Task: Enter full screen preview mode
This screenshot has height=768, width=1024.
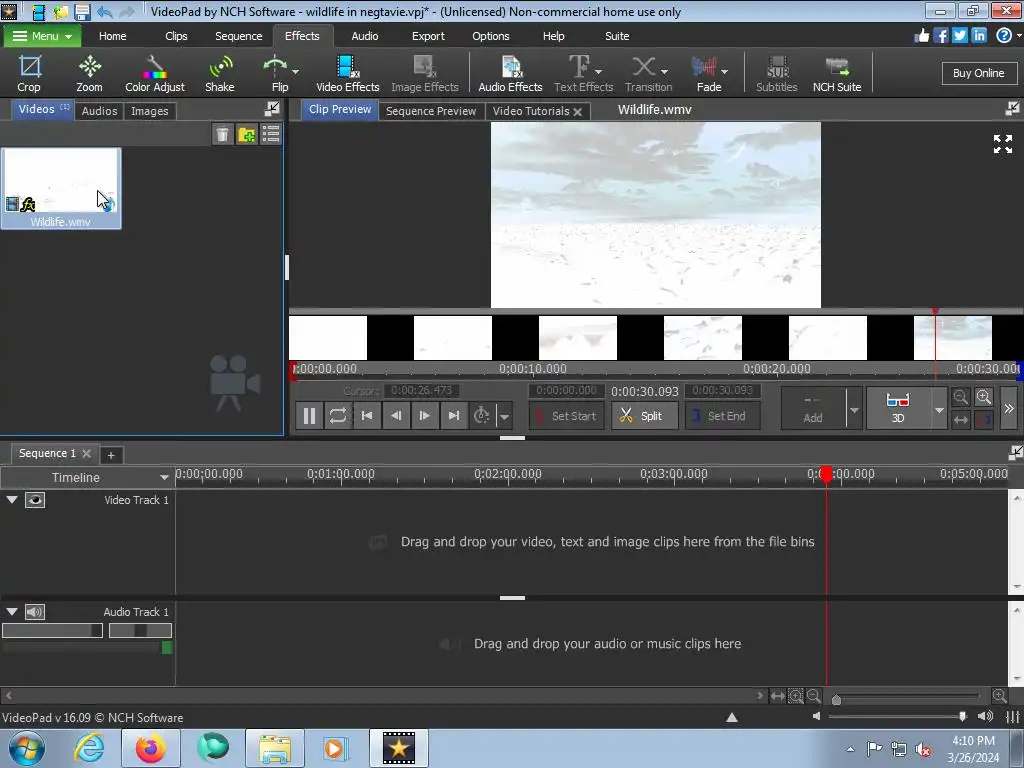Action: [1002, 144]
